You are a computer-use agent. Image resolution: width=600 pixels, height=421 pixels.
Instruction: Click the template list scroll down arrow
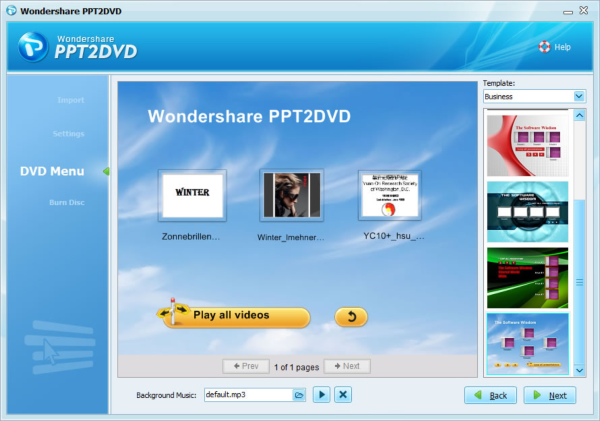coord(580,370)
